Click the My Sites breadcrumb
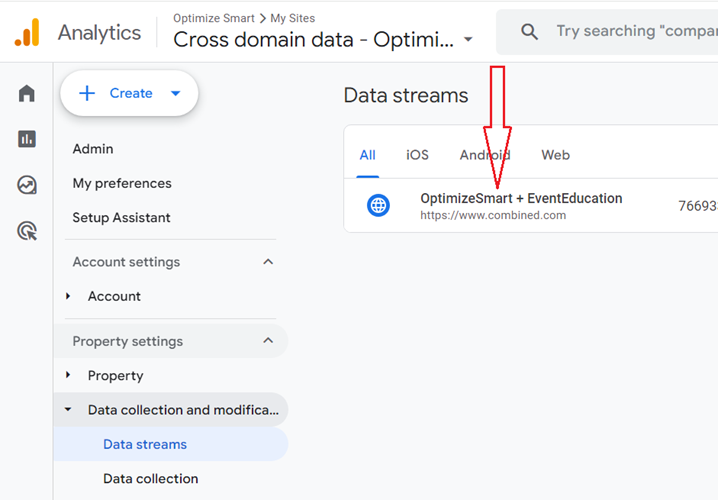 (x=293, y=18)
